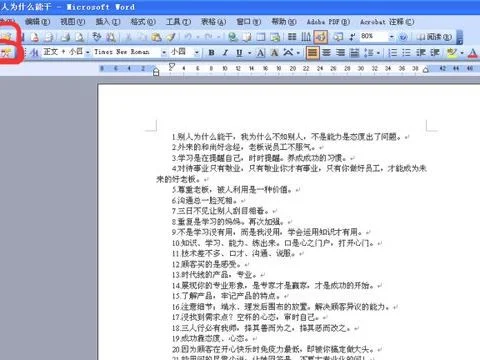Viewport: 480px width, 360px height.
Task: Open the Styles and Formatting pane
Action: point(35,52)
